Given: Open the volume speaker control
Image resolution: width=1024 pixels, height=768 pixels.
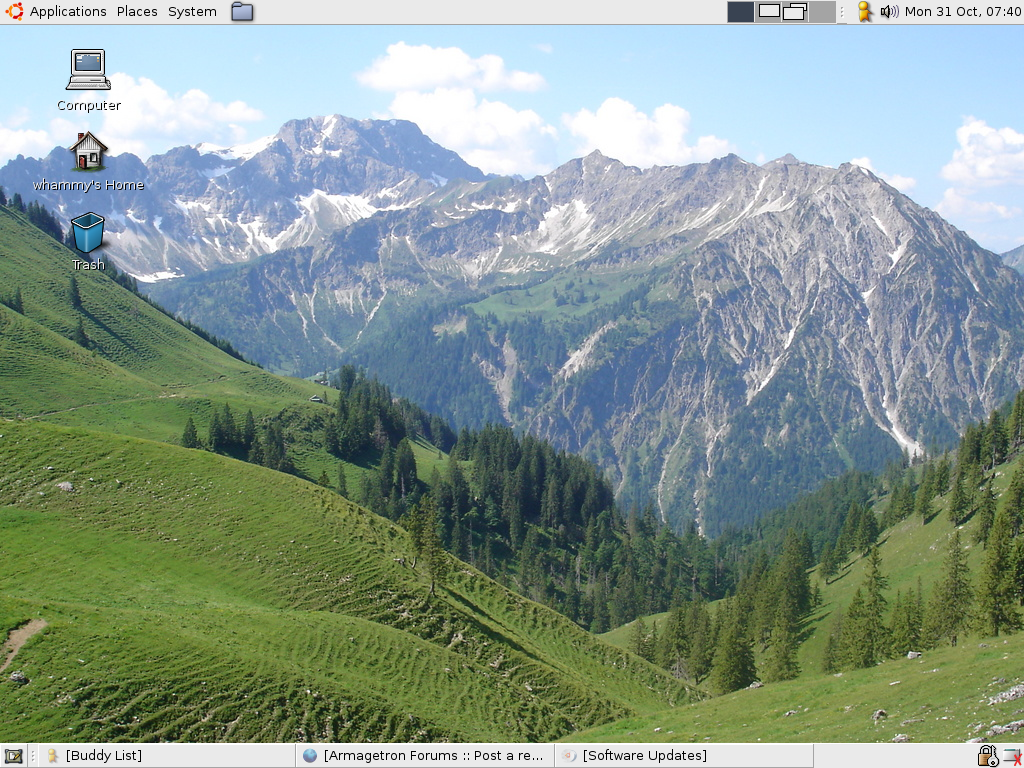Looking at the screenshot, I should pyautogui.click(x=889, y=12).
